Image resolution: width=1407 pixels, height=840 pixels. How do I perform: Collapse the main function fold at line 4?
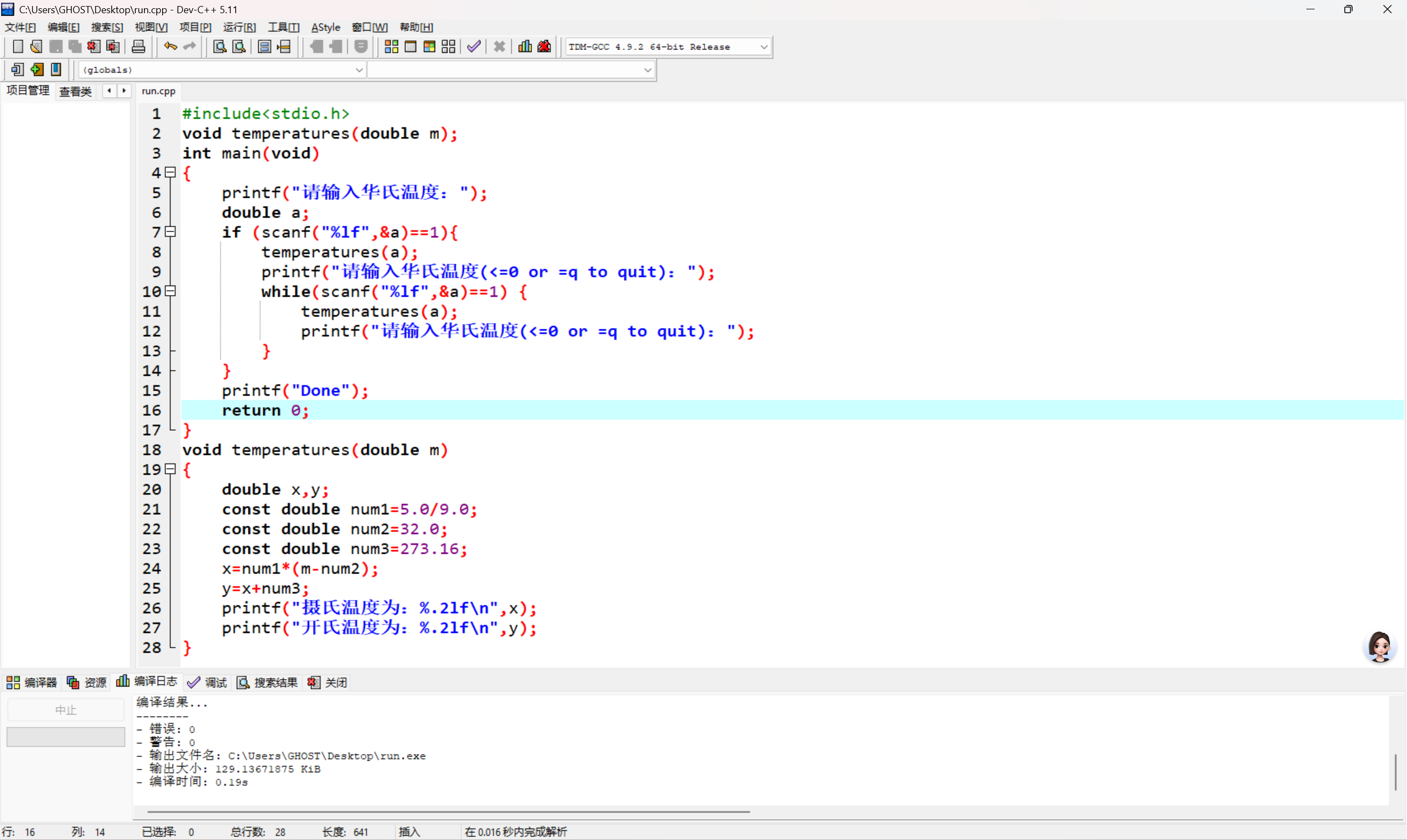[170, 172]
